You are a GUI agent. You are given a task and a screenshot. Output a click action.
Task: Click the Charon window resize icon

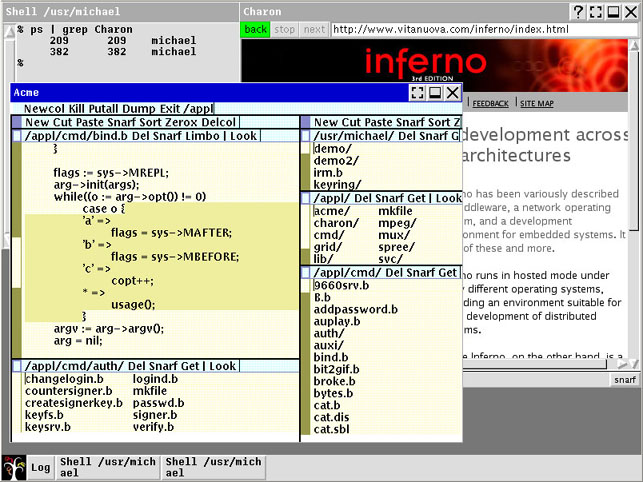click(x=596, y=11)
